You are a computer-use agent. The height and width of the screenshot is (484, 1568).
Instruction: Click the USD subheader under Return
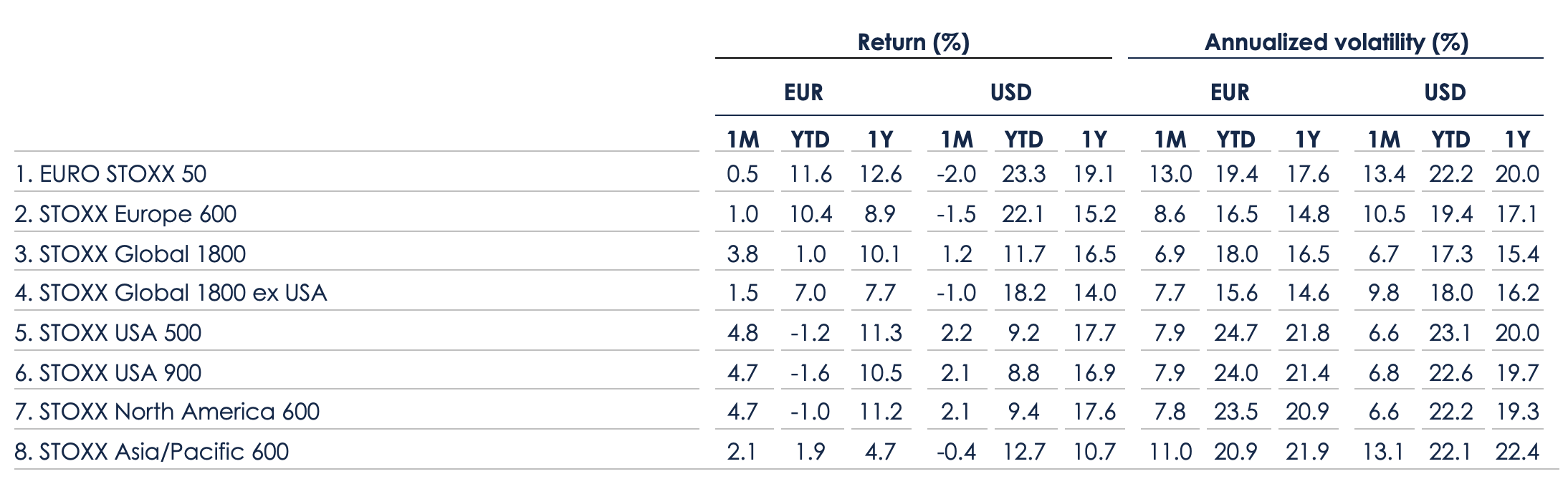click(x=1010, y=92)
